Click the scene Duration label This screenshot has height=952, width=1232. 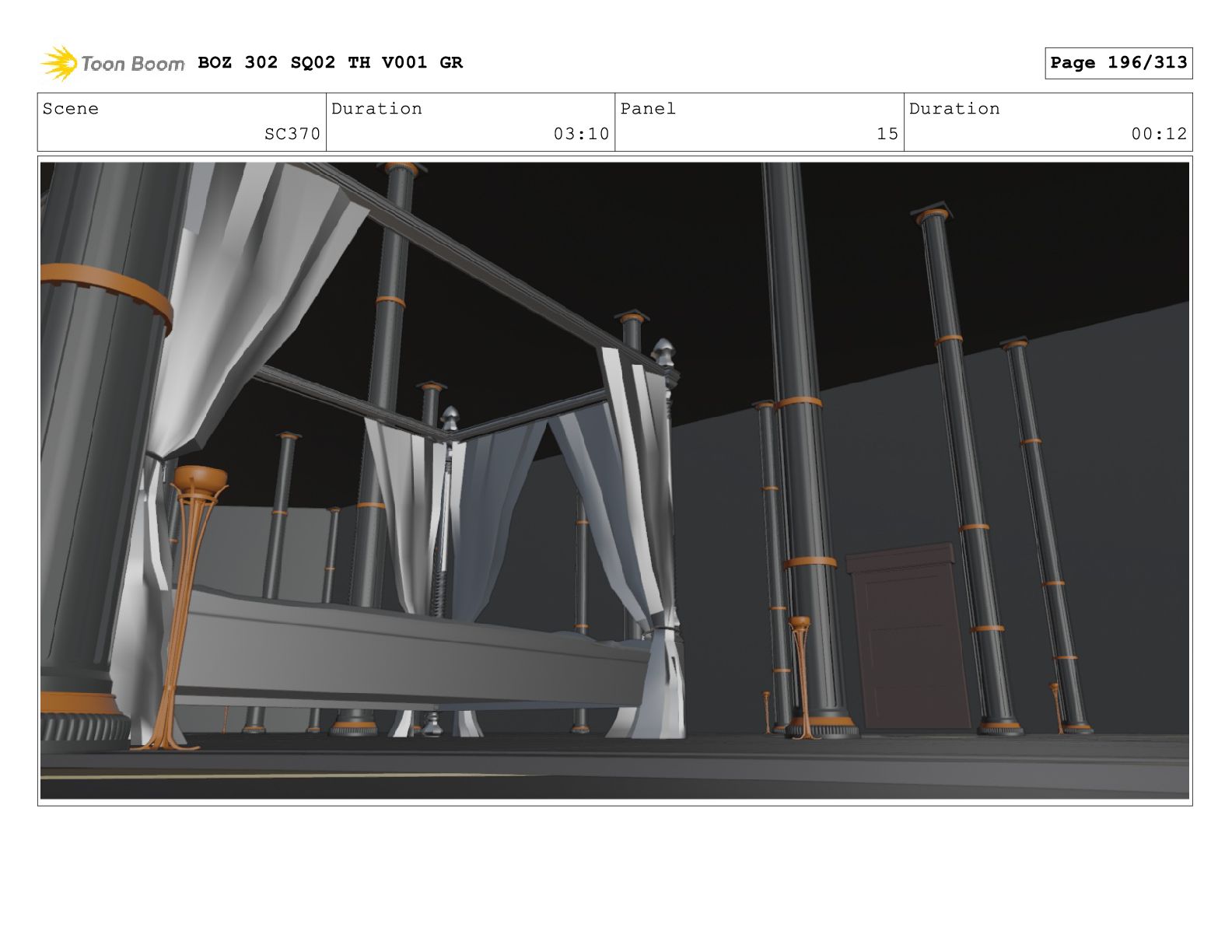[x=376, y=109]
